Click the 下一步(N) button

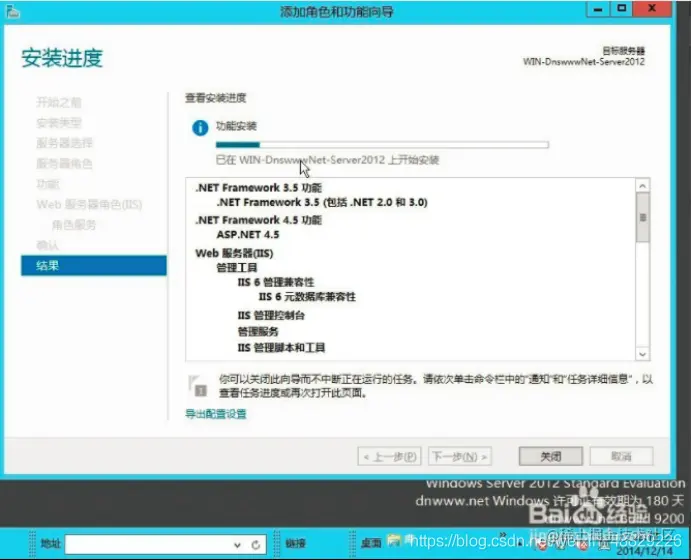point(460,456)
